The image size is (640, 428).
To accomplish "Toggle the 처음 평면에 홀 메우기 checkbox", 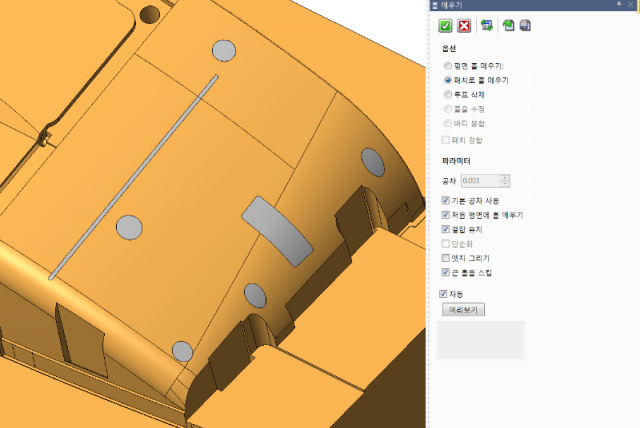I will [x=446, y=215].
